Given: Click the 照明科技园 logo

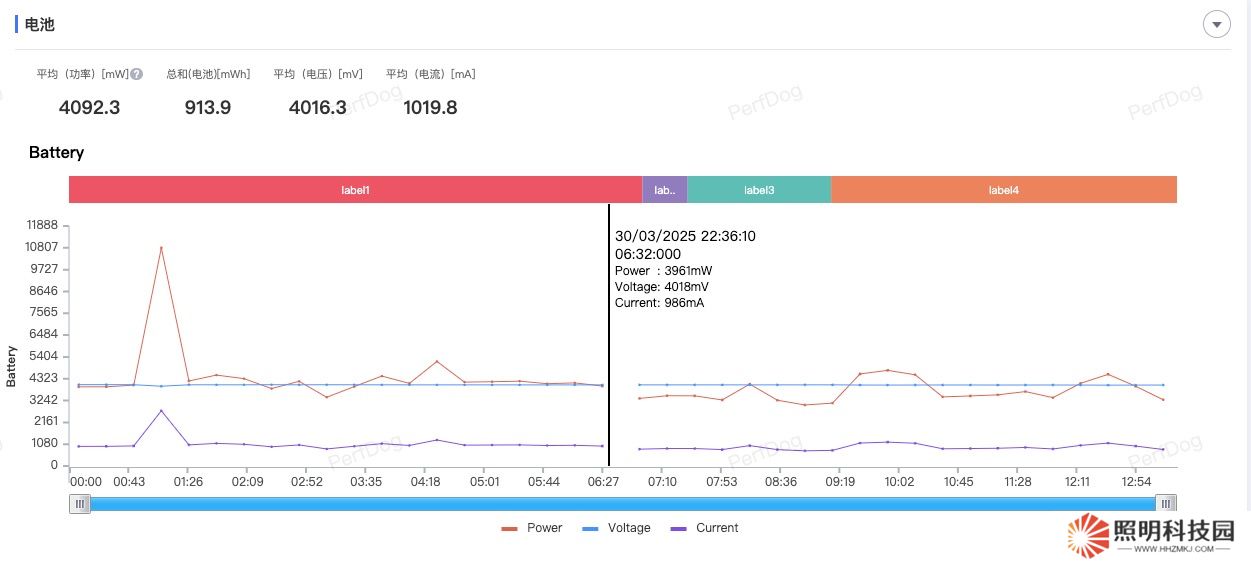Looking at the screenshot, I should [1150, 535].
